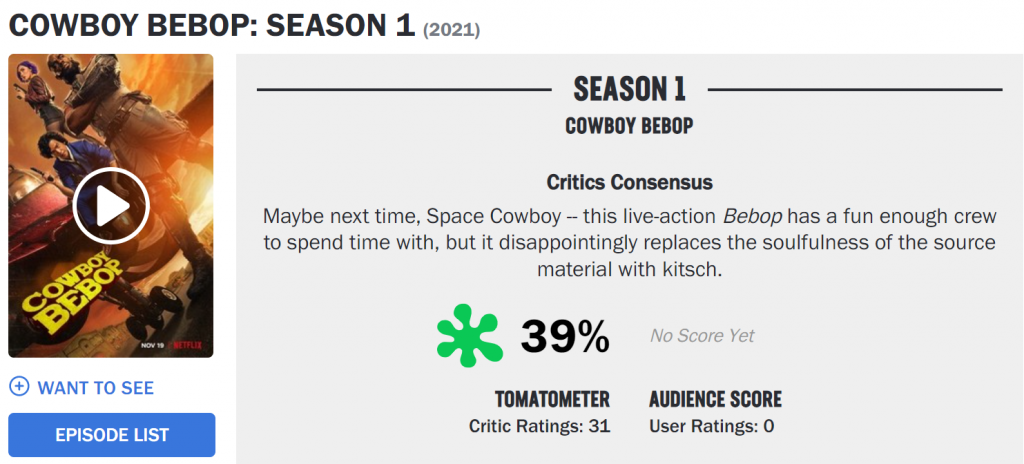1024x464 pixels.
Task: Open the Cowboy Bebop series link under Season 1
Action: click(x=630, y=126)
